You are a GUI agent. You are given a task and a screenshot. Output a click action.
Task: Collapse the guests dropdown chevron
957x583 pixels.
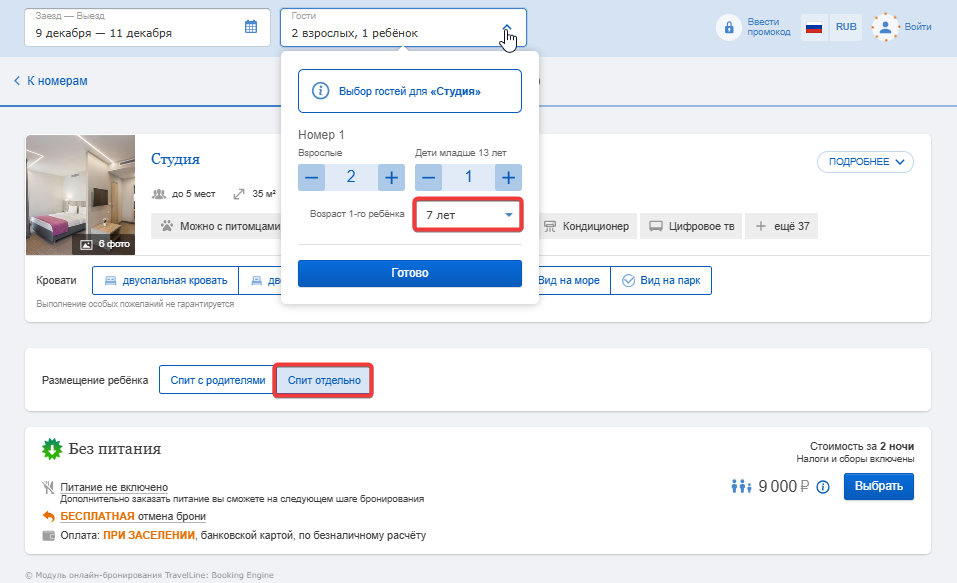point(507,28)
